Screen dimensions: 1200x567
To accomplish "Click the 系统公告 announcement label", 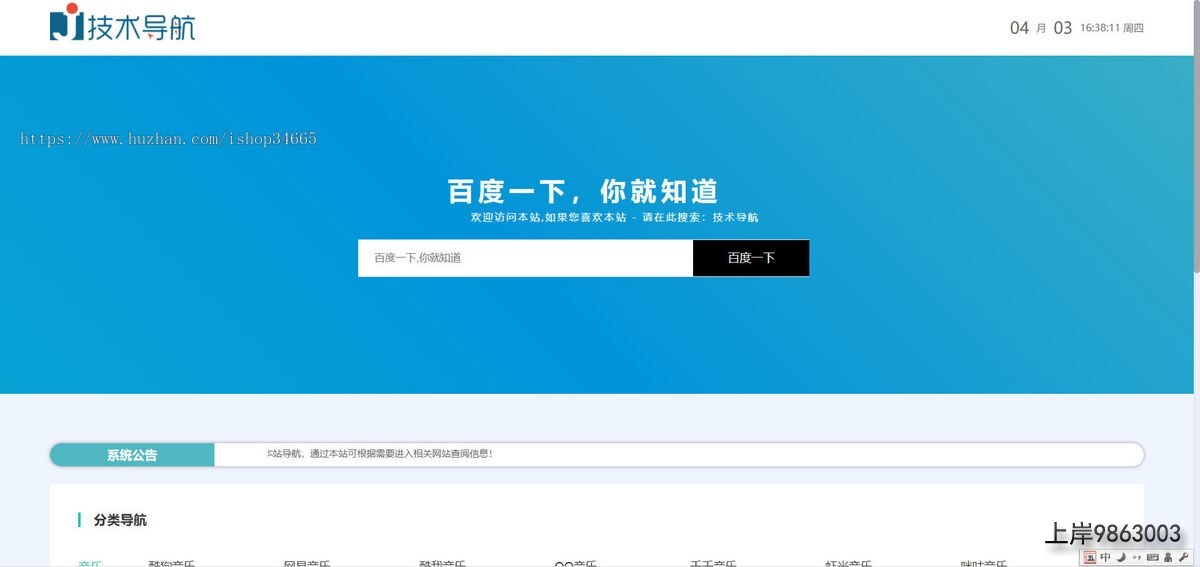I will point(132,455).
